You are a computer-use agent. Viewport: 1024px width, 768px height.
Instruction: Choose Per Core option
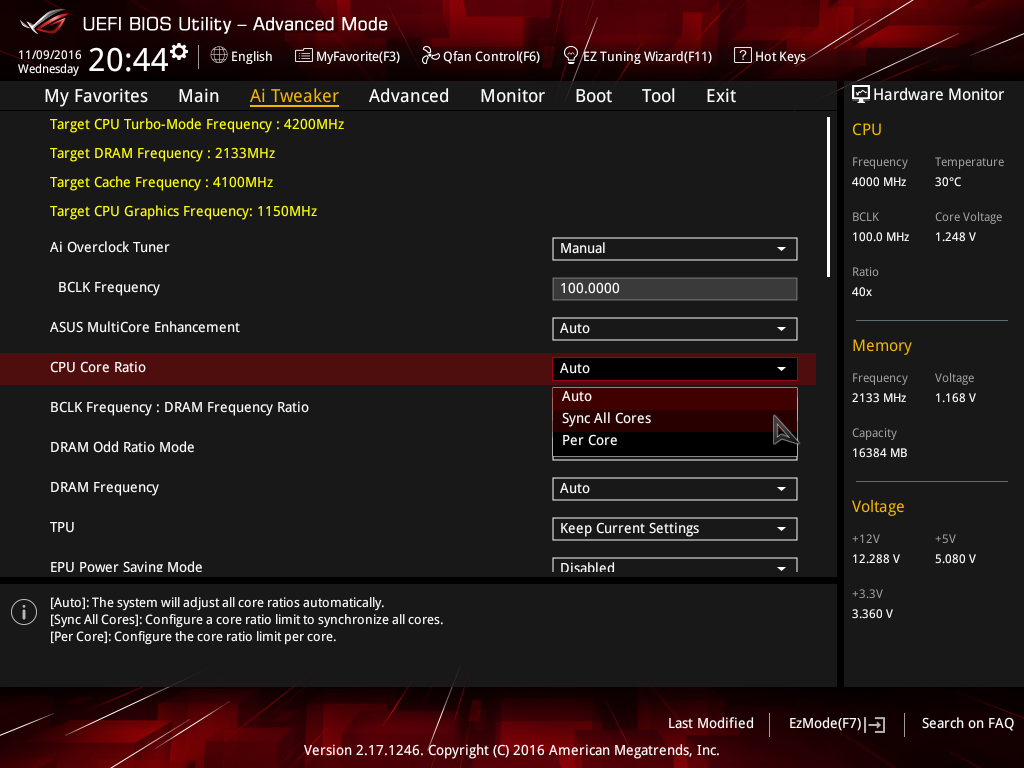675,441
